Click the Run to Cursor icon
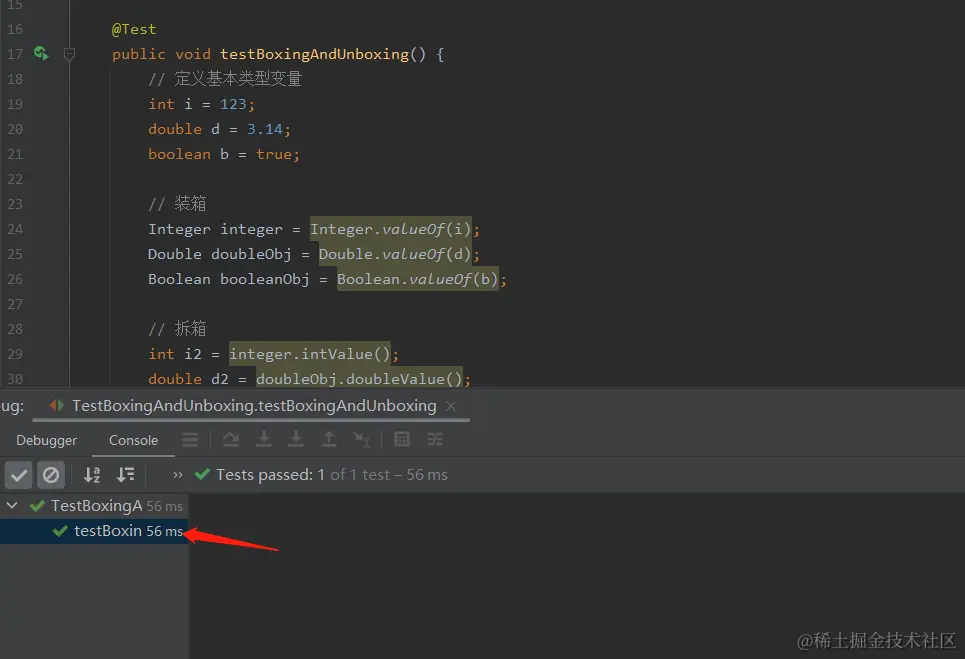 [x=362, y=439]
